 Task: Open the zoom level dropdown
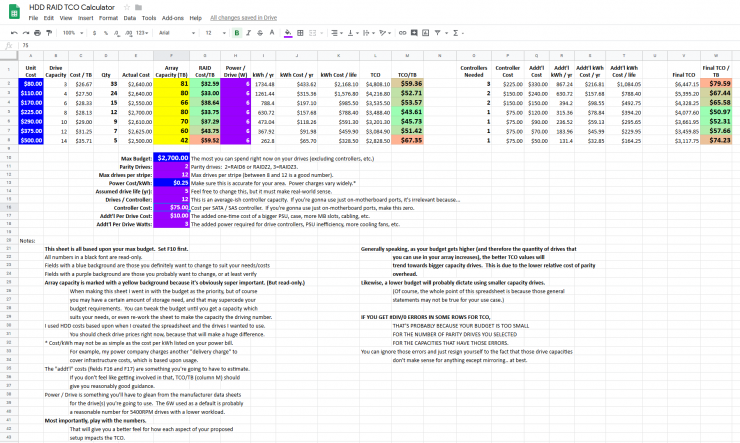[x=73, y=33]
